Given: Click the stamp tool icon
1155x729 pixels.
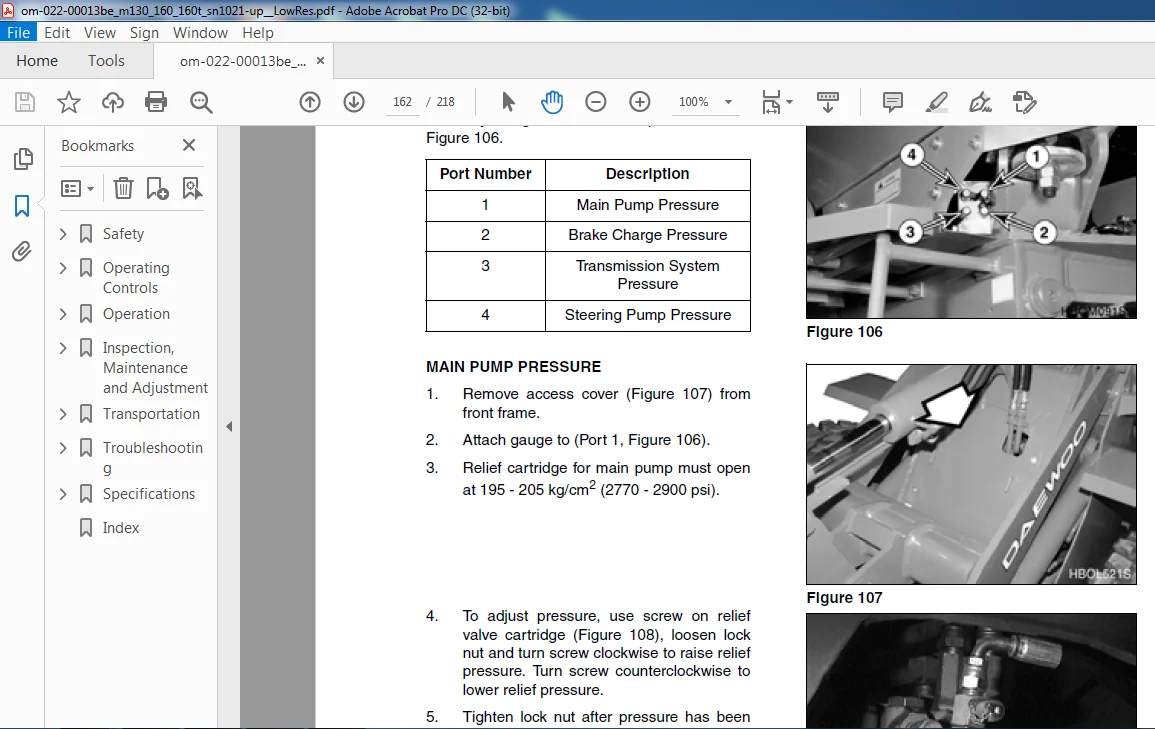Looking at the screenshot, I should pos(1025,102).
